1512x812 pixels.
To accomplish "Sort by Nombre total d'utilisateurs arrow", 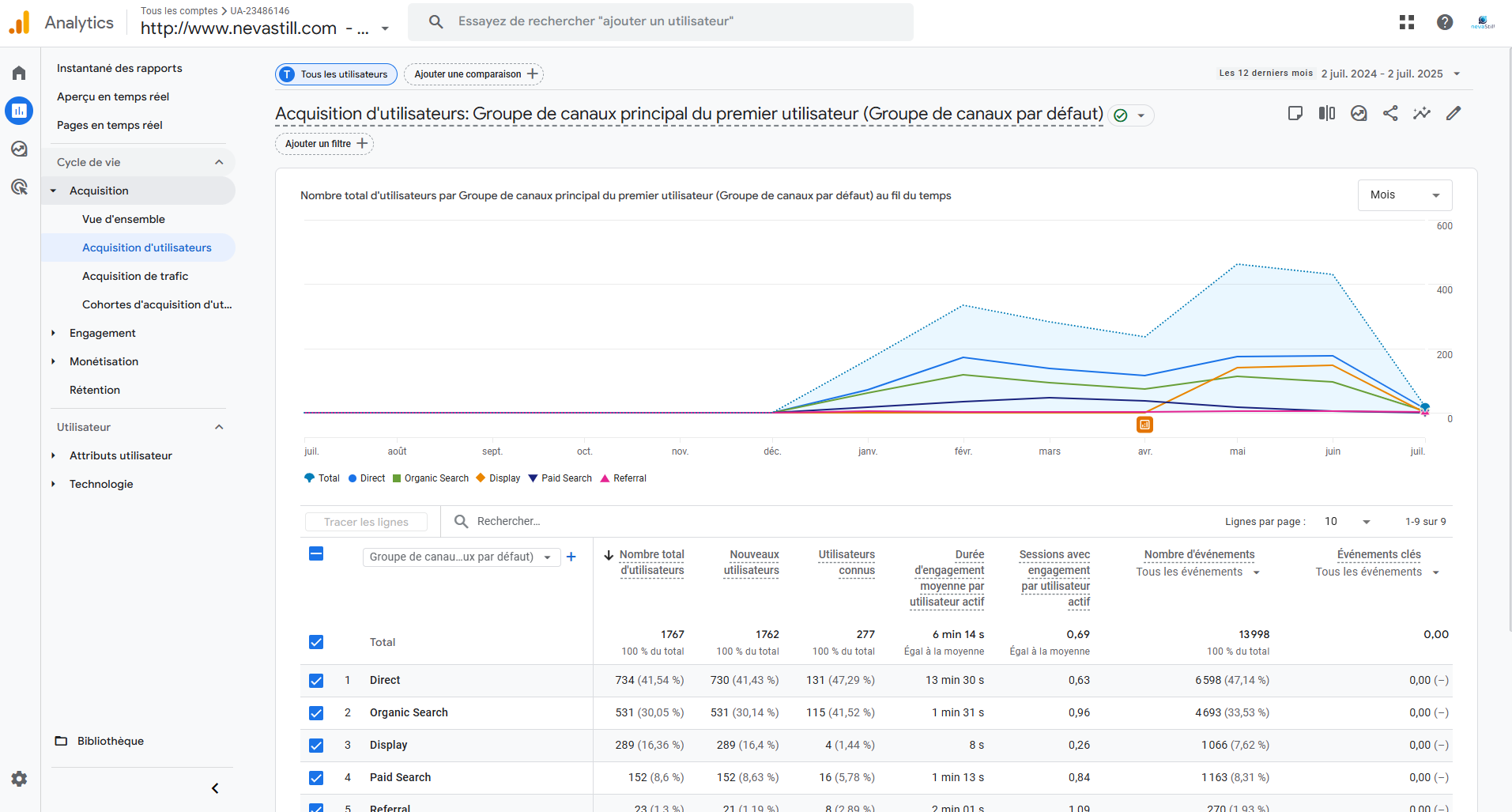I will coord(609,555).
